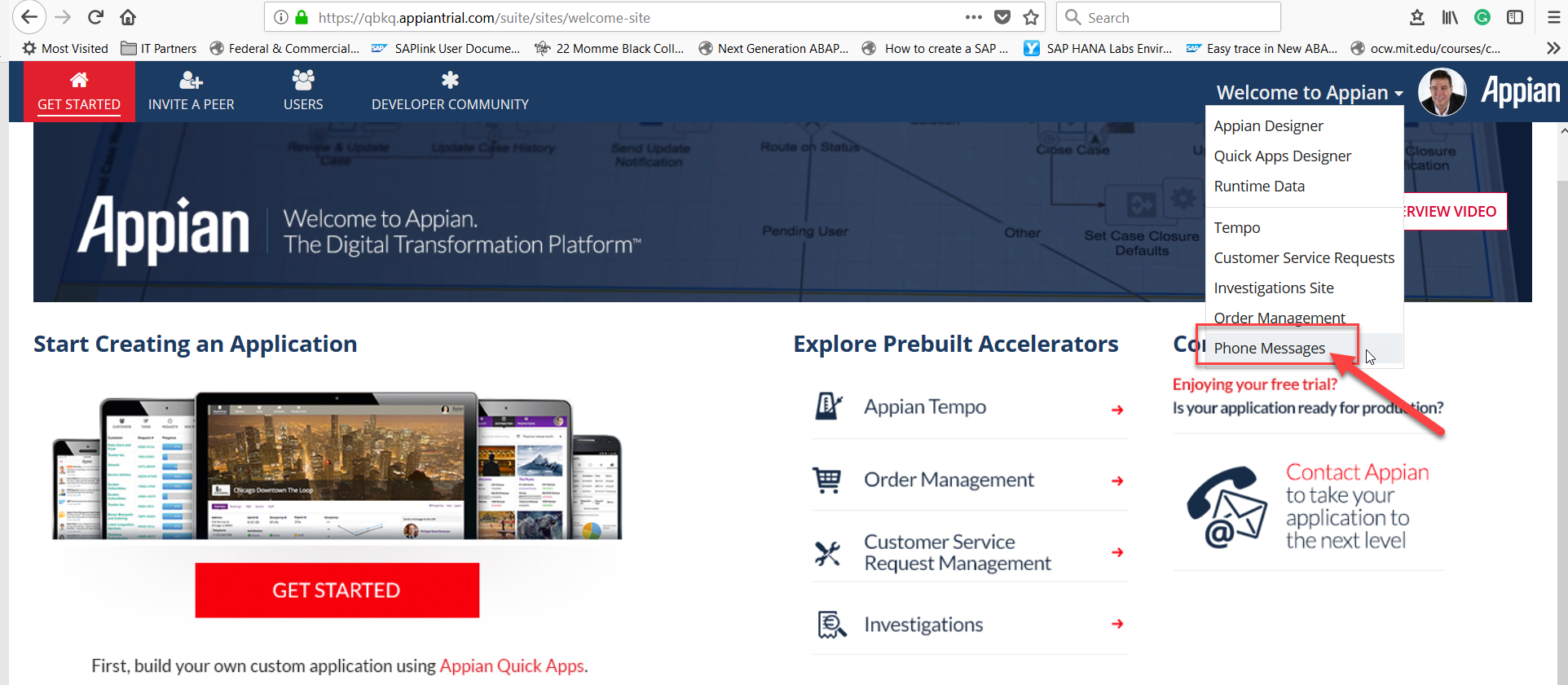The image size is (1568, 685).
Task: Click the wrench tools Customer Service icon
Action: pyautogui.click(x=827, y=554)
